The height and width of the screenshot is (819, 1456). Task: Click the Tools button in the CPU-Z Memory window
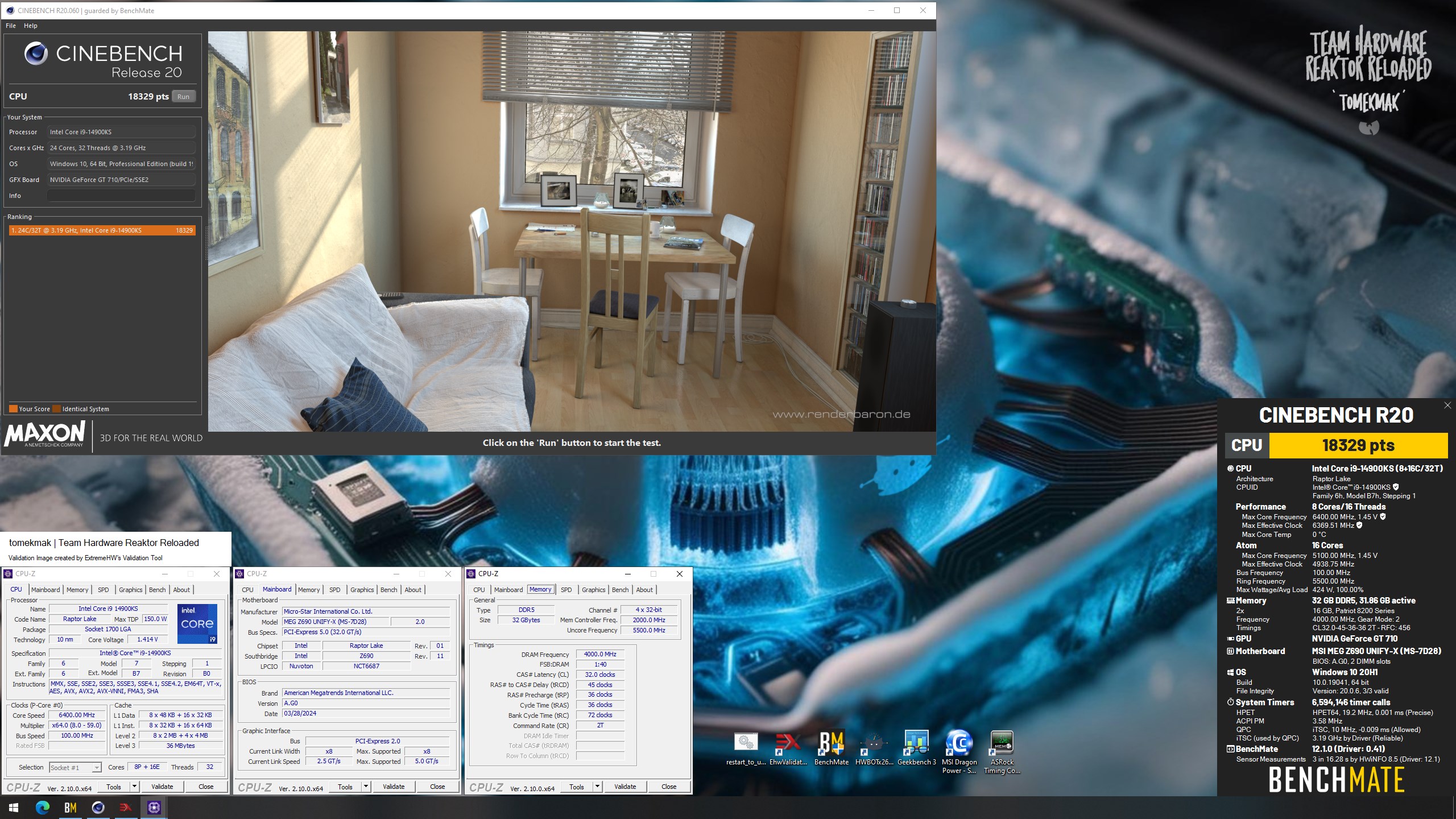click(577, 787)
